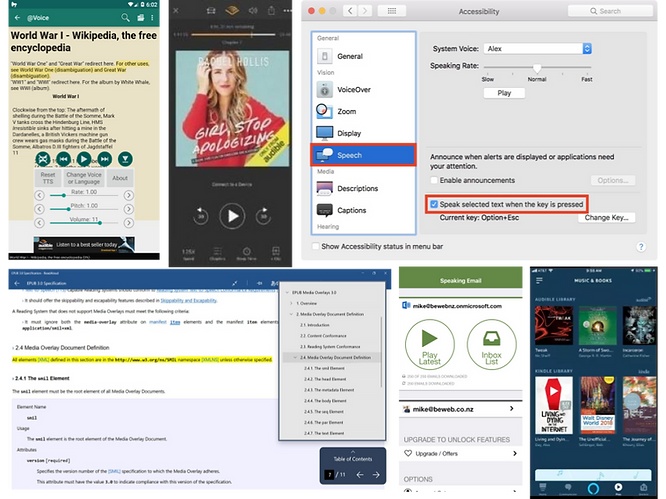This screenshot has height=499, width=666.
Task: Click the Change Key button
Action: coord(607,217)
